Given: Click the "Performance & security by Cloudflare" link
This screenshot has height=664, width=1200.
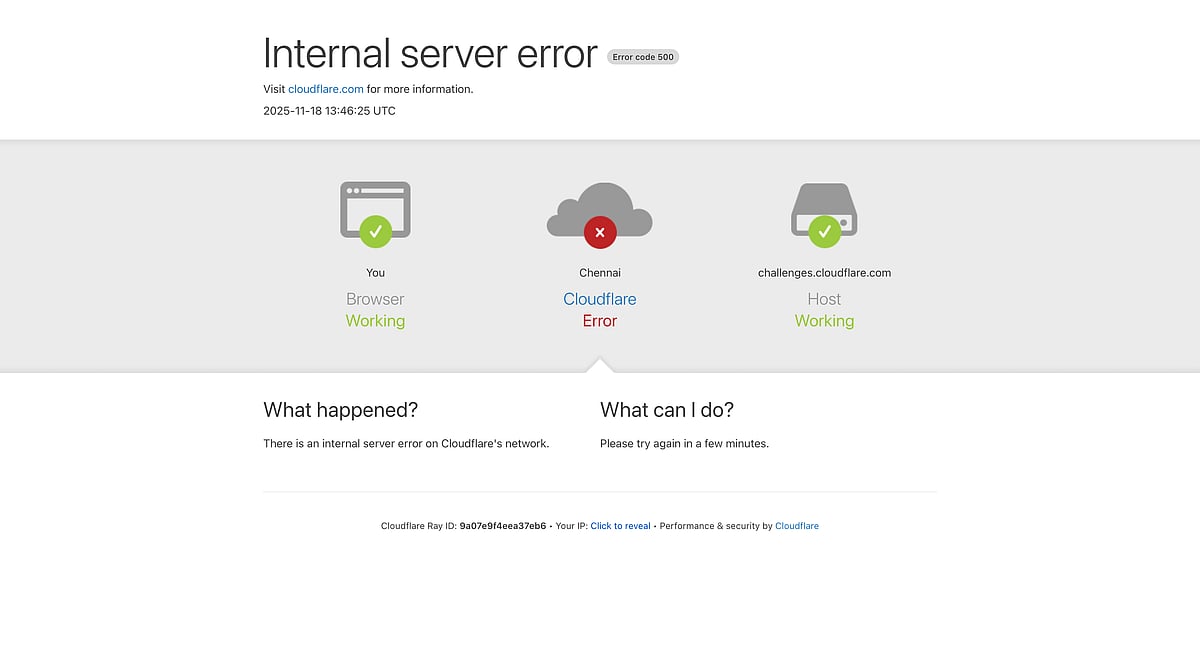Looking at the screenshot, I should 797,525.
